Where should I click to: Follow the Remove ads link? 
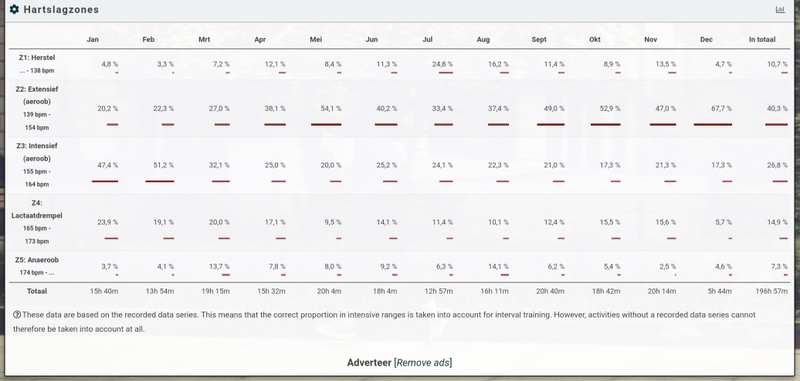pos(423,363)
